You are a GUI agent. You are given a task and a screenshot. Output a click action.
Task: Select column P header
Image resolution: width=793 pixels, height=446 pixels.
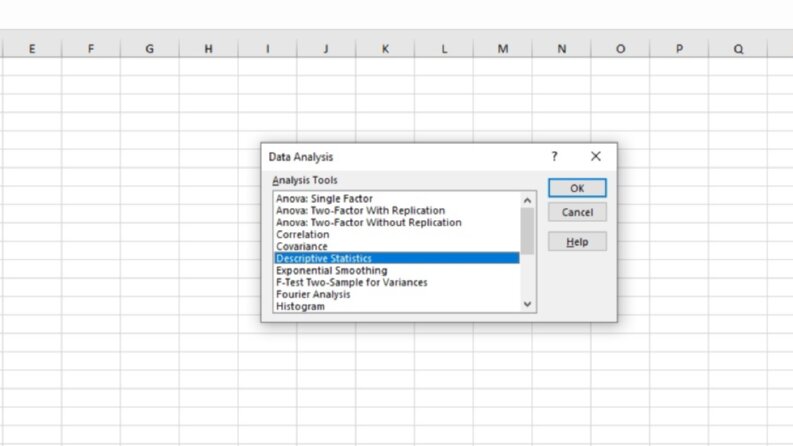click(x=679, y=49)
